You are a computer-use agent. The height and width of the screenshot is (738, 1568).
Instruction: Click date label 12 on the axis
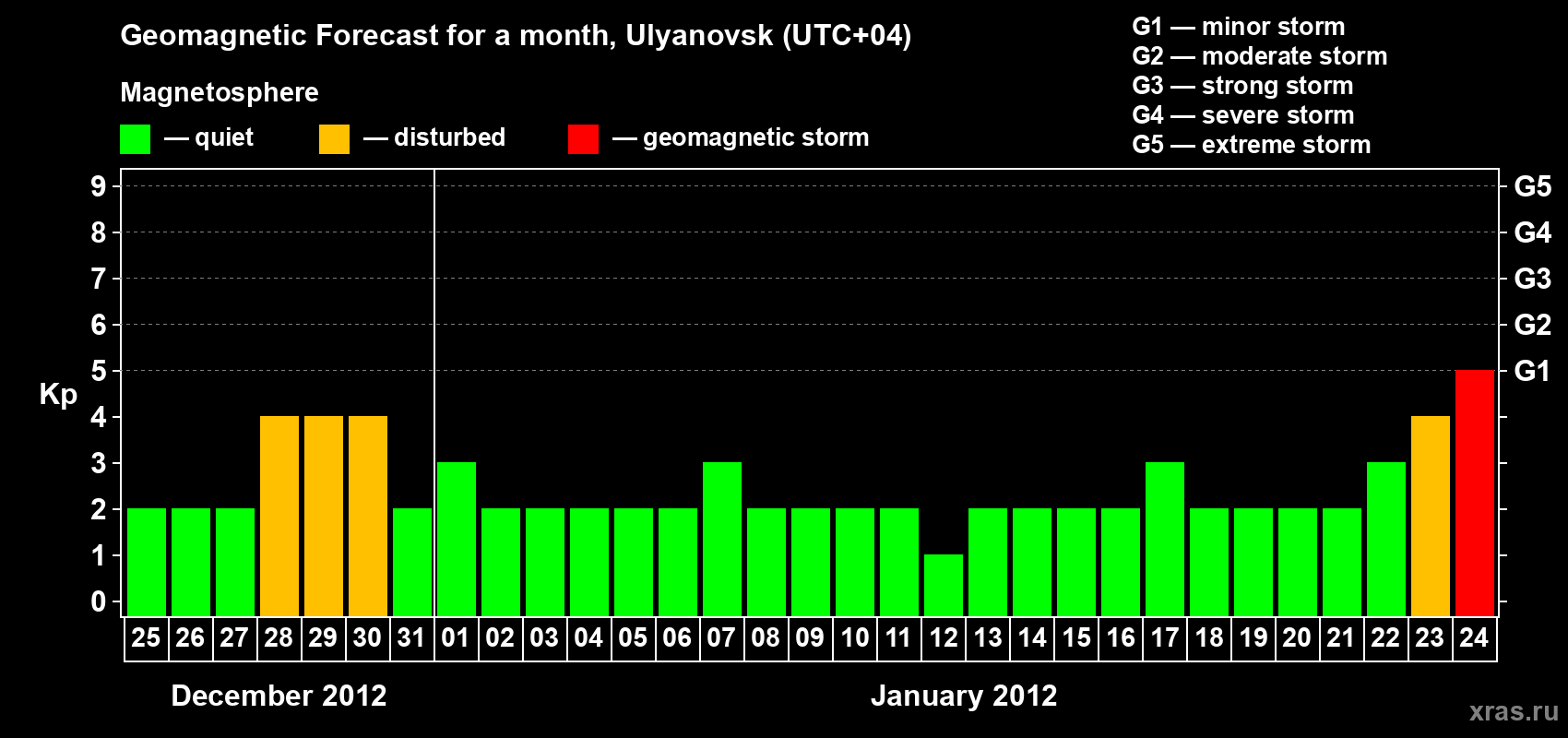pos(943,637)
